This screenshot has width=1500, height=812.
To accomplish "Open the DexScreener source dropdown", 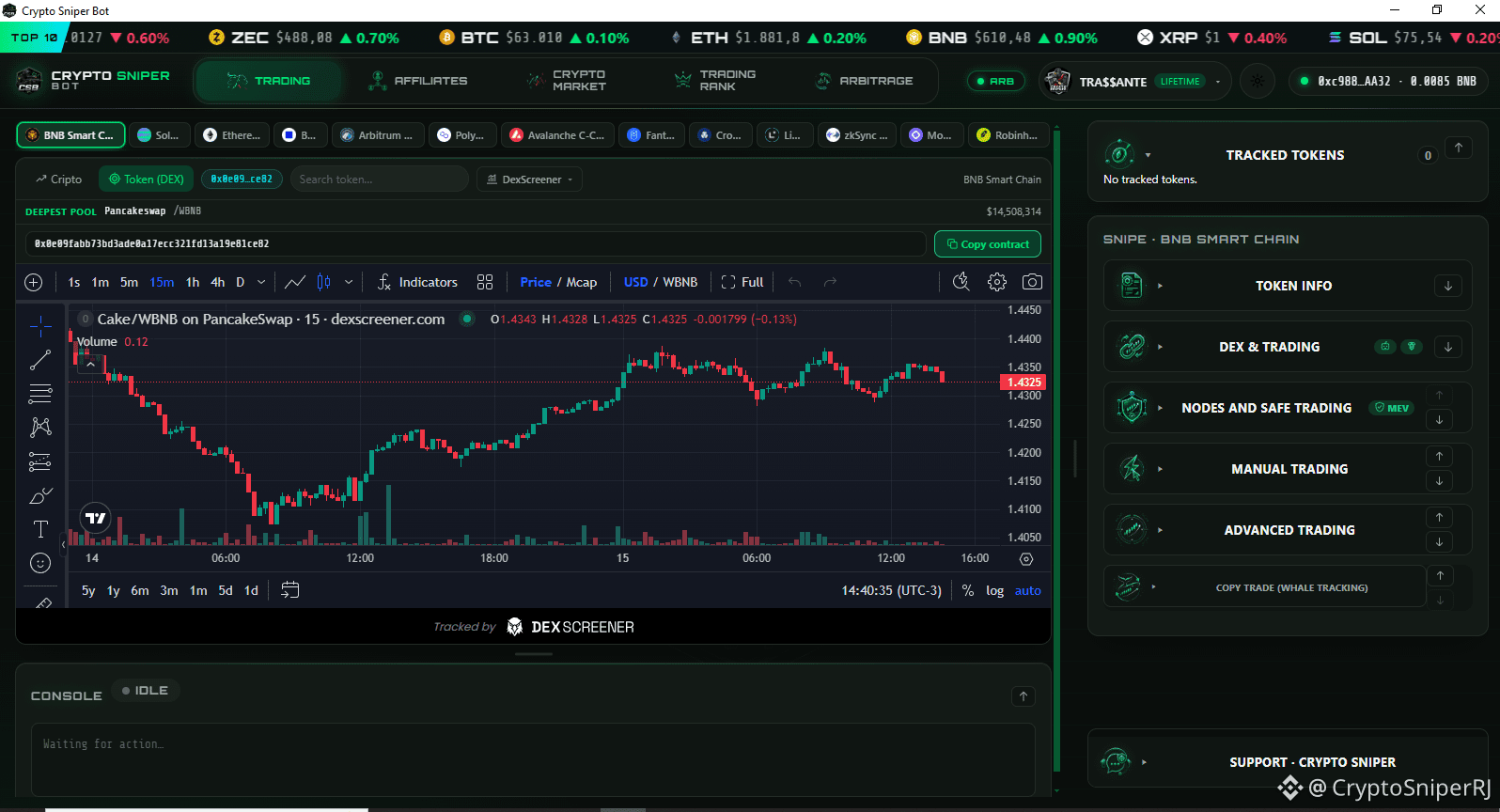I will [x=530, y=179].
